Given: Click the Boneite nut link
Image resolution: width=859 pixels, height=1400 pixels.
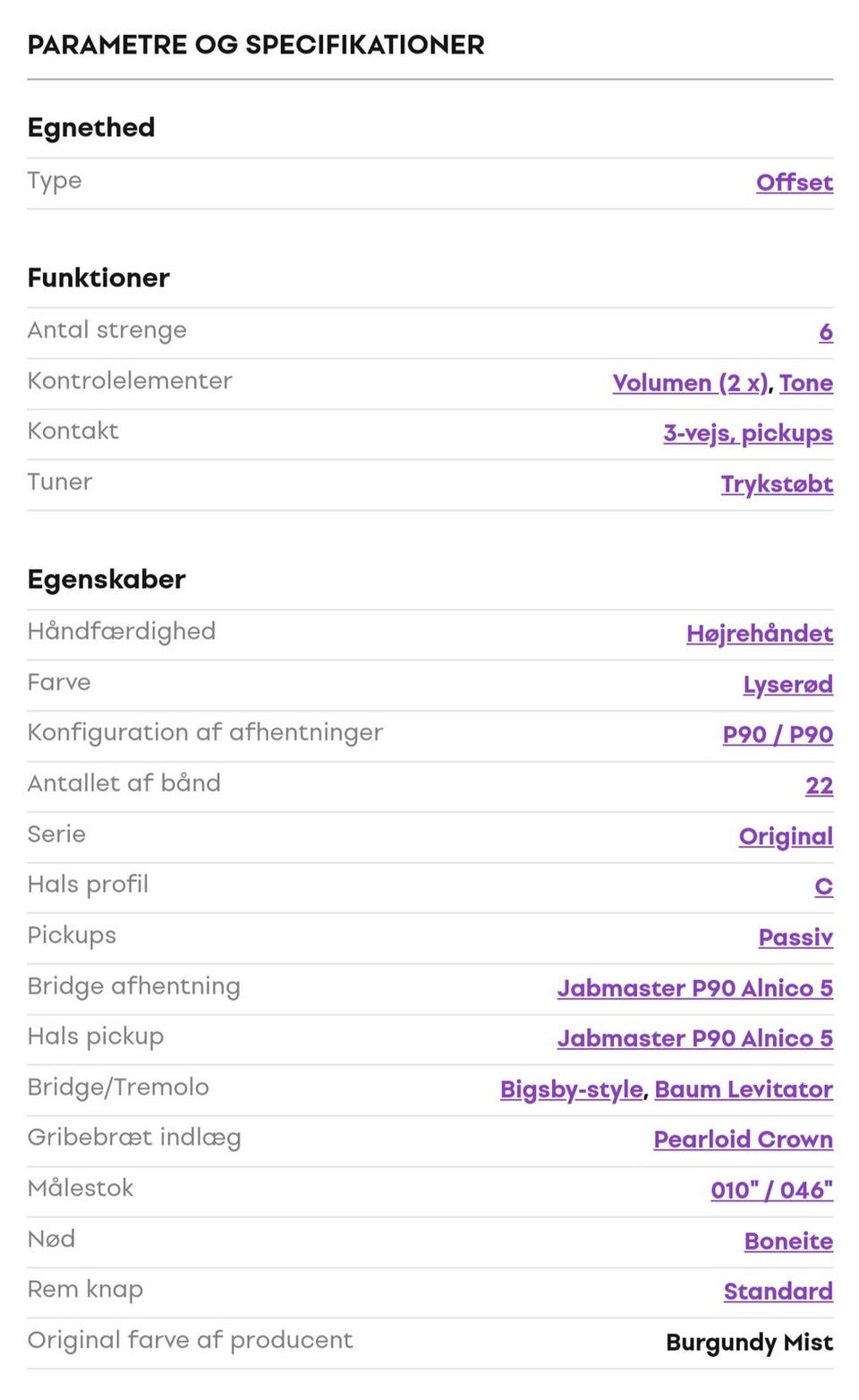Looking at the screenshot, I should (x=787, y=1242).
